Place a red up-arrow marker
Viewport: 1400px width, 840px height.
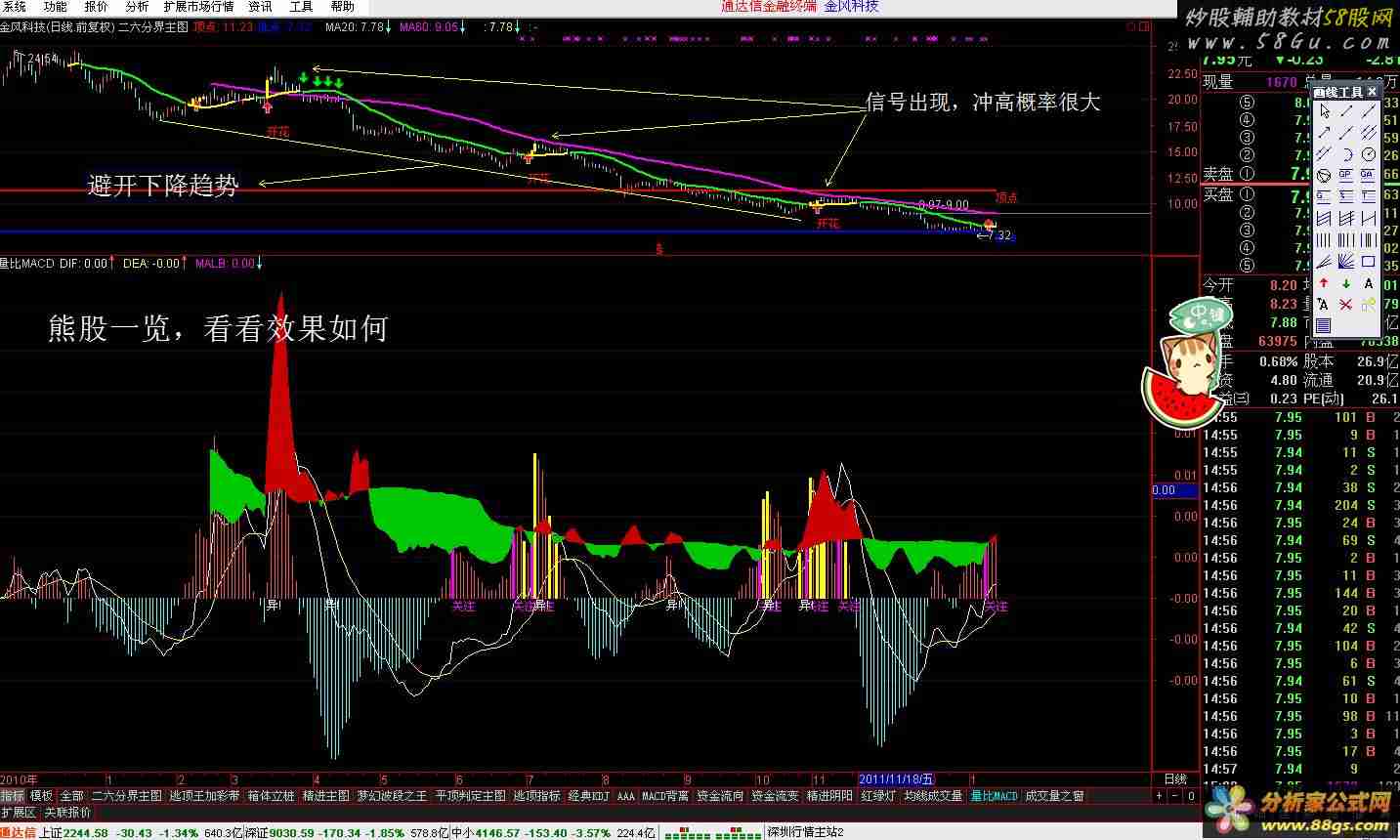(x=1324, y=283)
